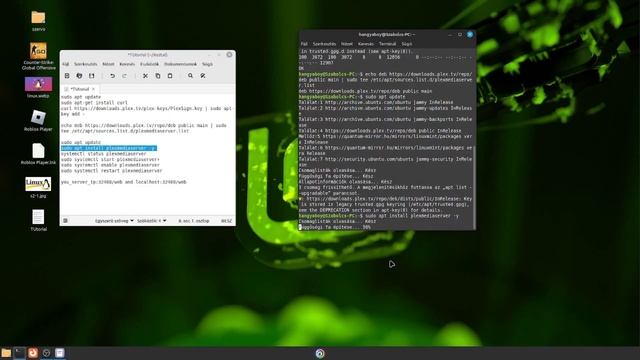The image size is (640, 360).
Task: Select the Roblox Player.lnk desktop file
Action: coord(38,154)
